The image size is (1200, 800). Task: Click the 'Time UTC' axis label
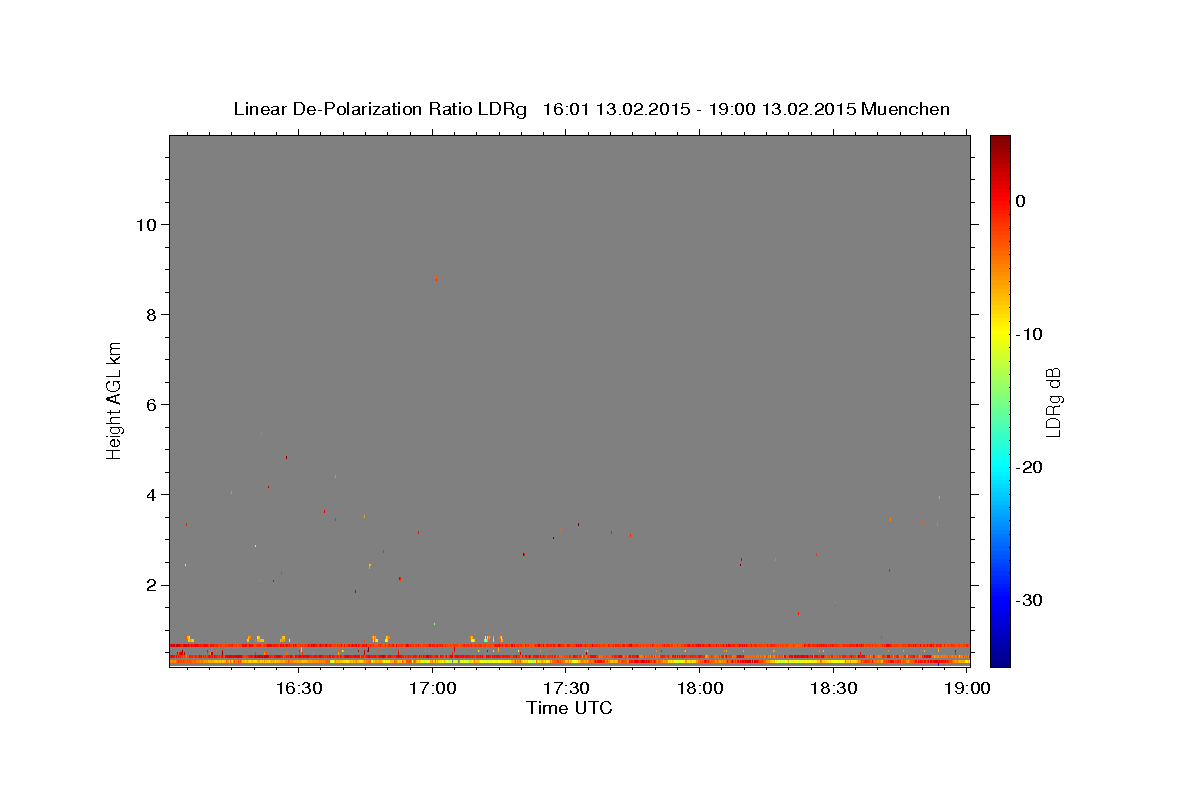[x=569, y=708]
